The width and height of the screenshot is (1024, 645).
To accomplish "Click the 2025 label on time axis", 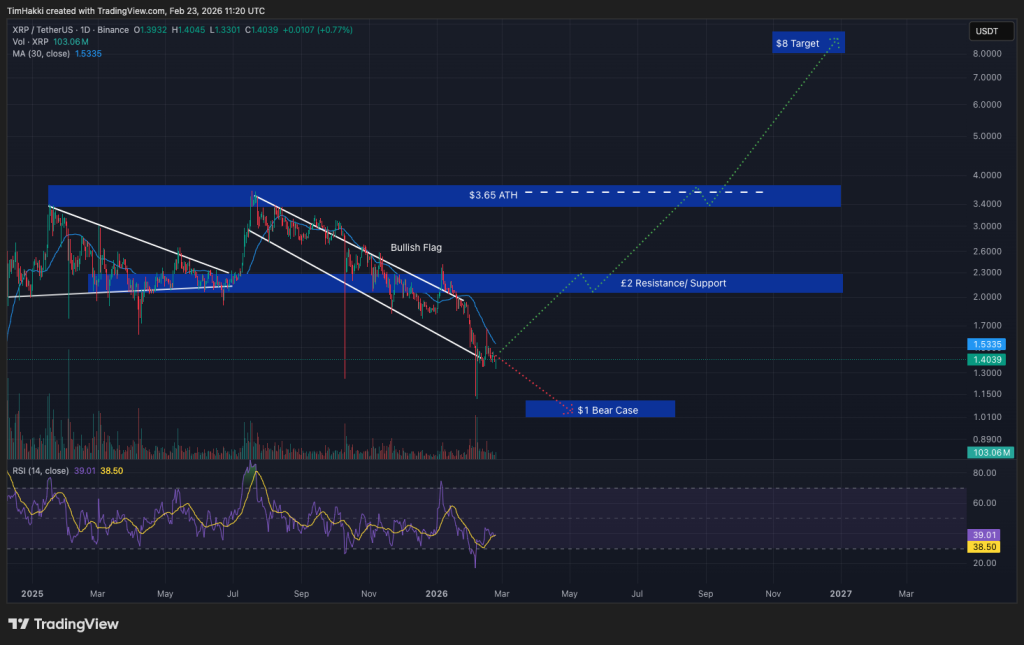I will [33, 593].
